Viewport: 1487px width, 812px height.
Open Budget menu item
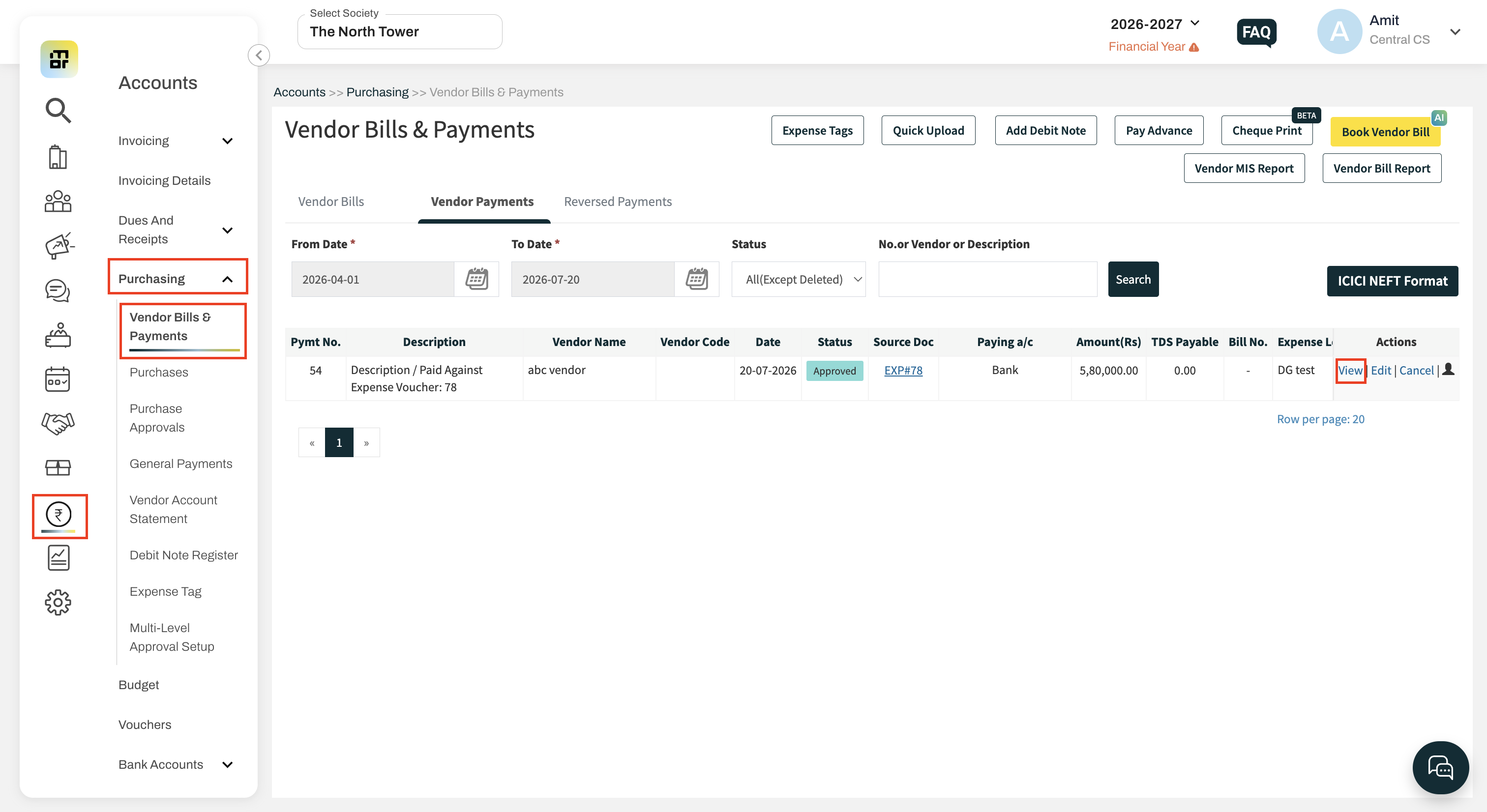click(x=139, y=685)
